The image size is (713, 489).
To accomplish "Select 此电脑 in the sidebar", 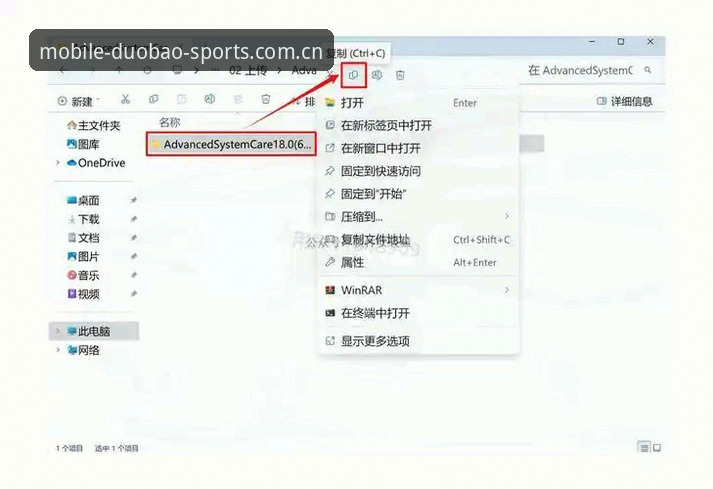I will [94, 331].
